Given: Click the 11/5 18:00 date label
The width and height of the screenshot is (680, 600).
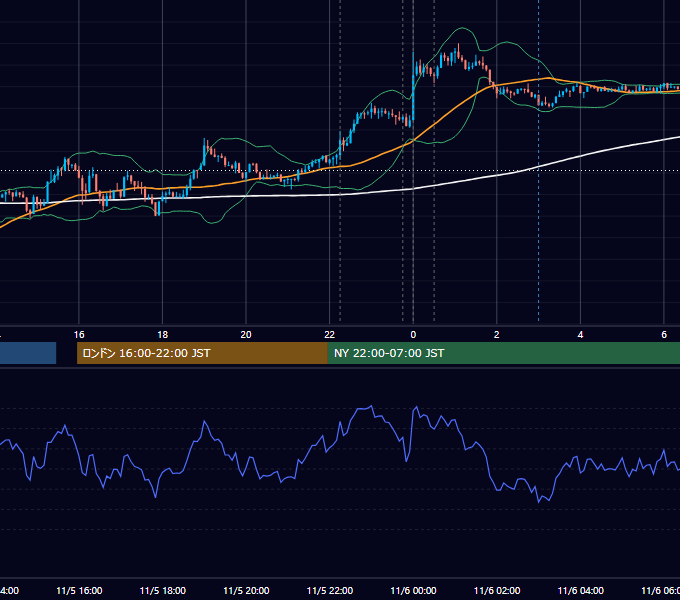Looking at the screenshot, I should point(163,590).
